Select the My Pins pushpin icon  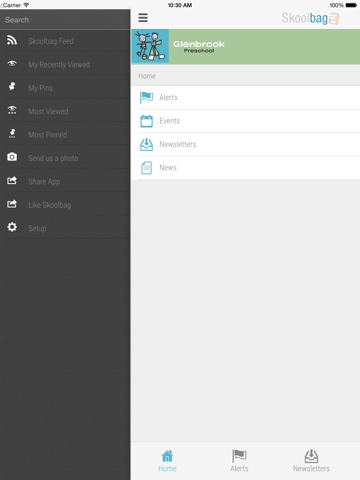coord(12,86)
